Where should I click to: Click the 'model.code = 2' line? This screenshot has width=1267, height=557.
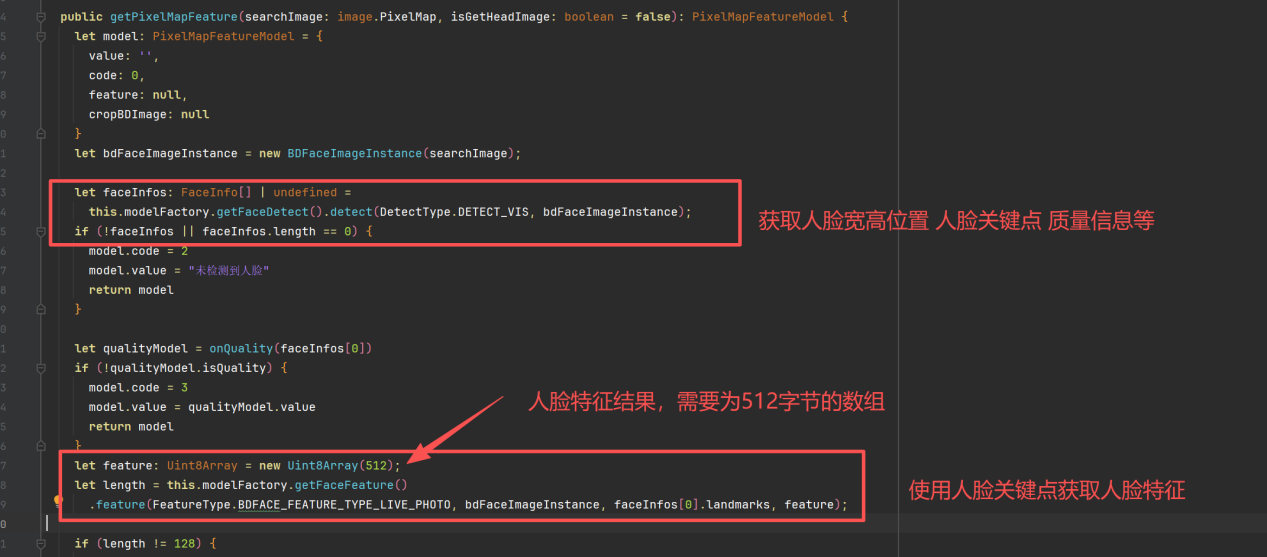[138, 251]
